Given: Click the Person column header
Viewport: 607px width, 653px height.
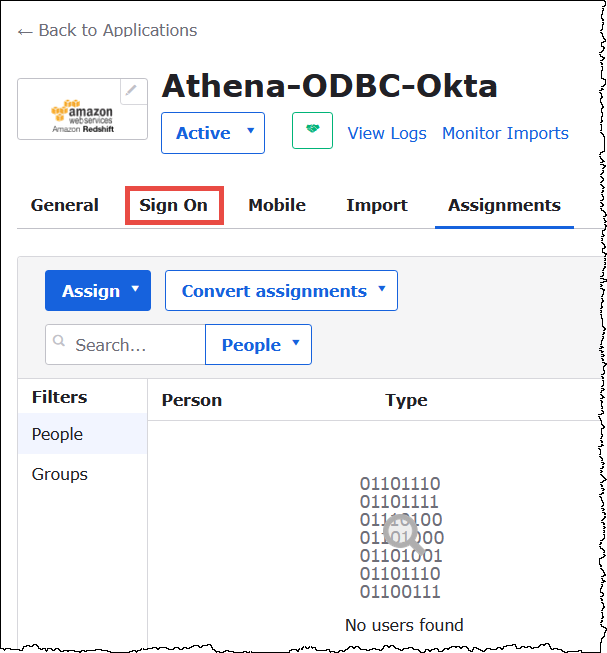Looking at the screenshot, I should (192, 400).
